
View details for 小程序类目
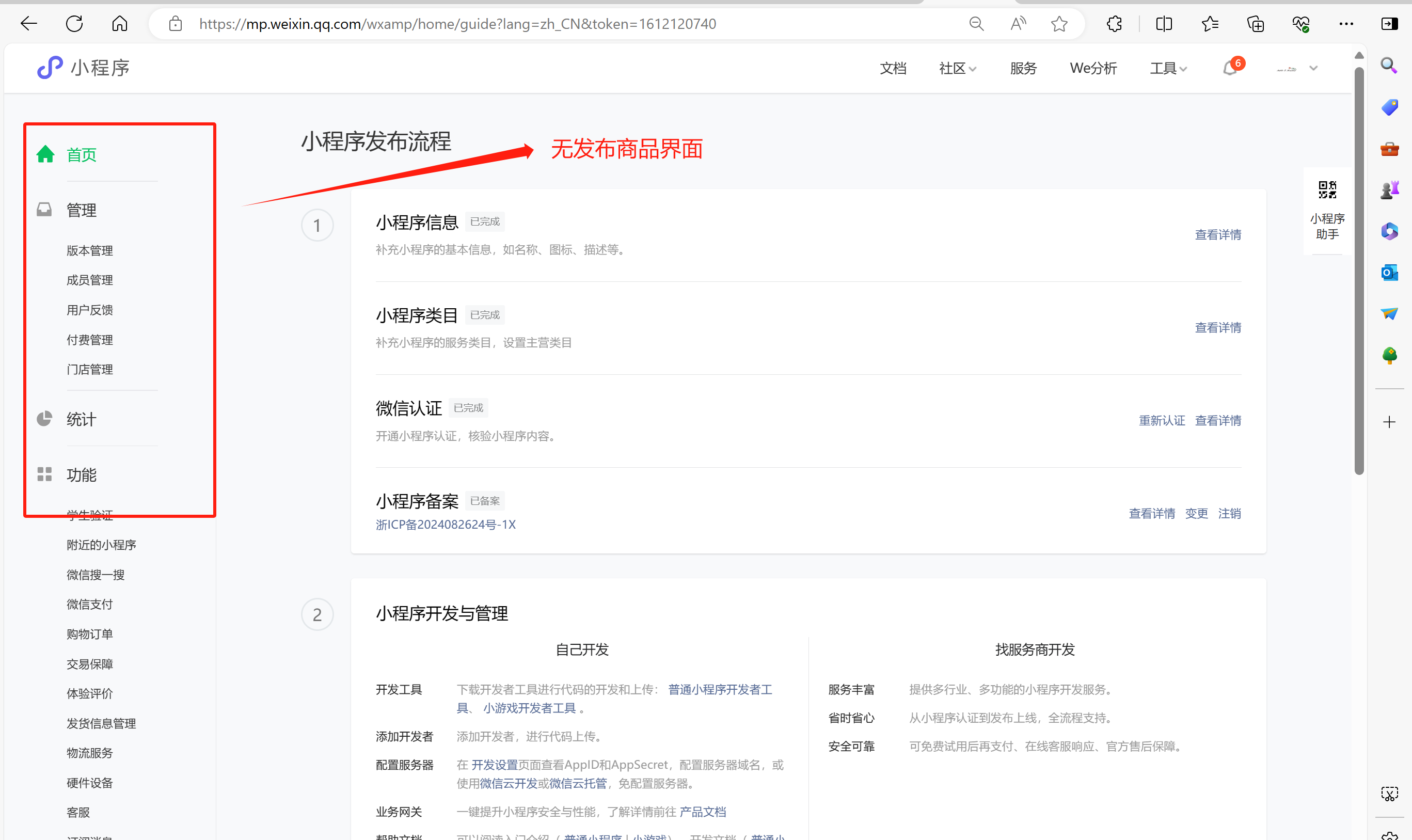[1218, 328]
